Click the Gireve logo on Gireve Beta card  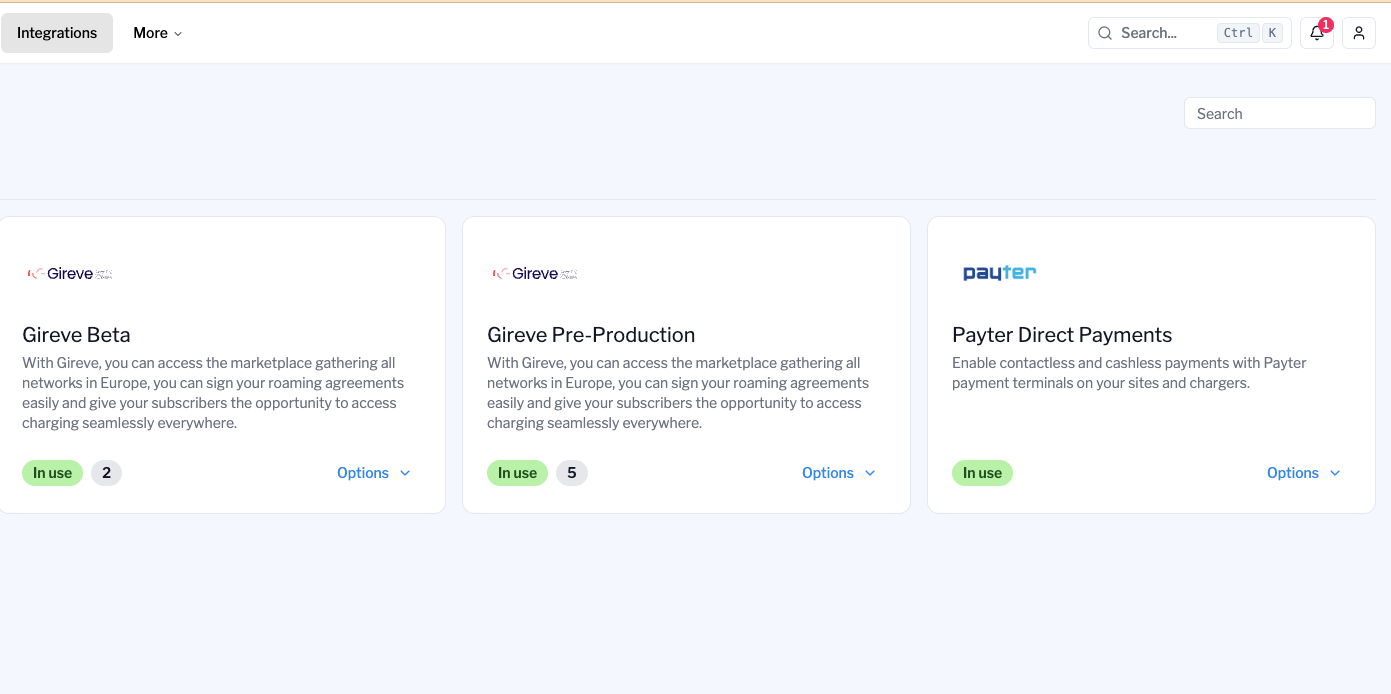tap(70, 273)
